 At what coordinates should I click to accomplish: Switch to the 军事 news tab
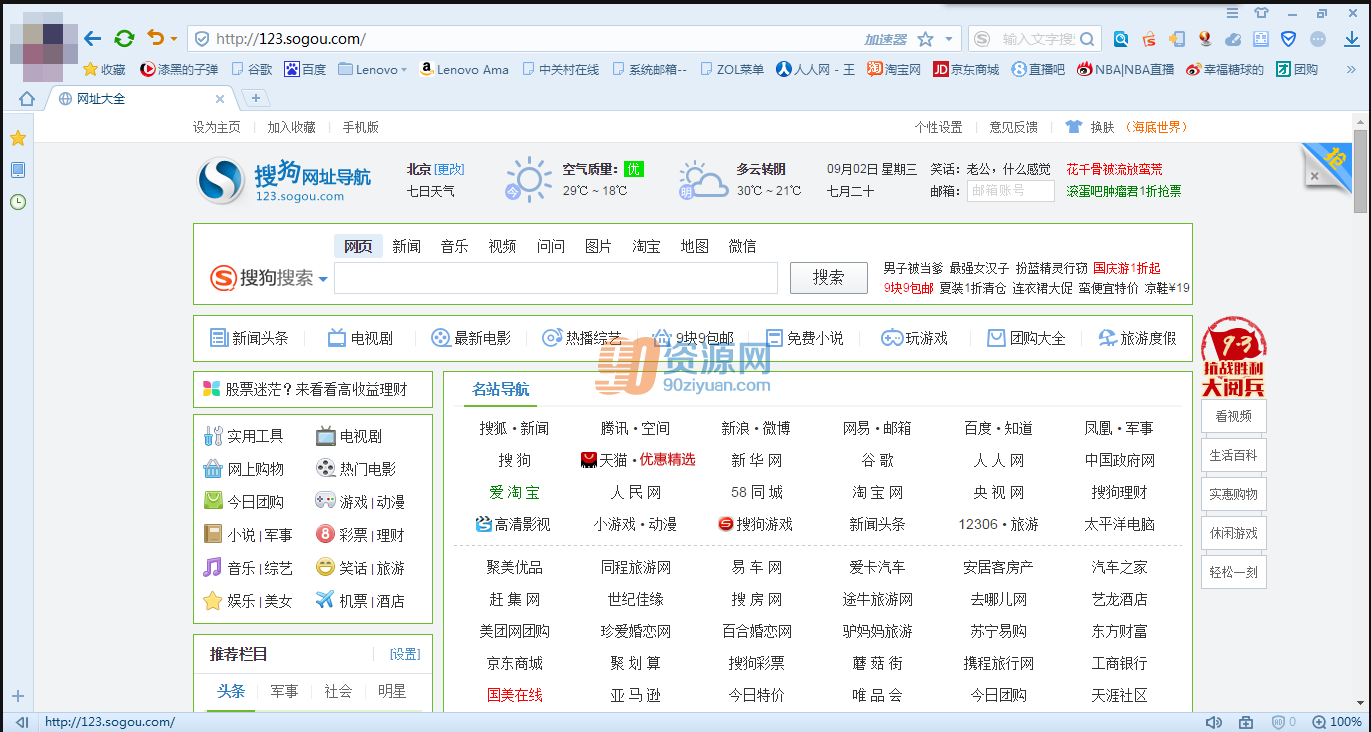(284, 691)
